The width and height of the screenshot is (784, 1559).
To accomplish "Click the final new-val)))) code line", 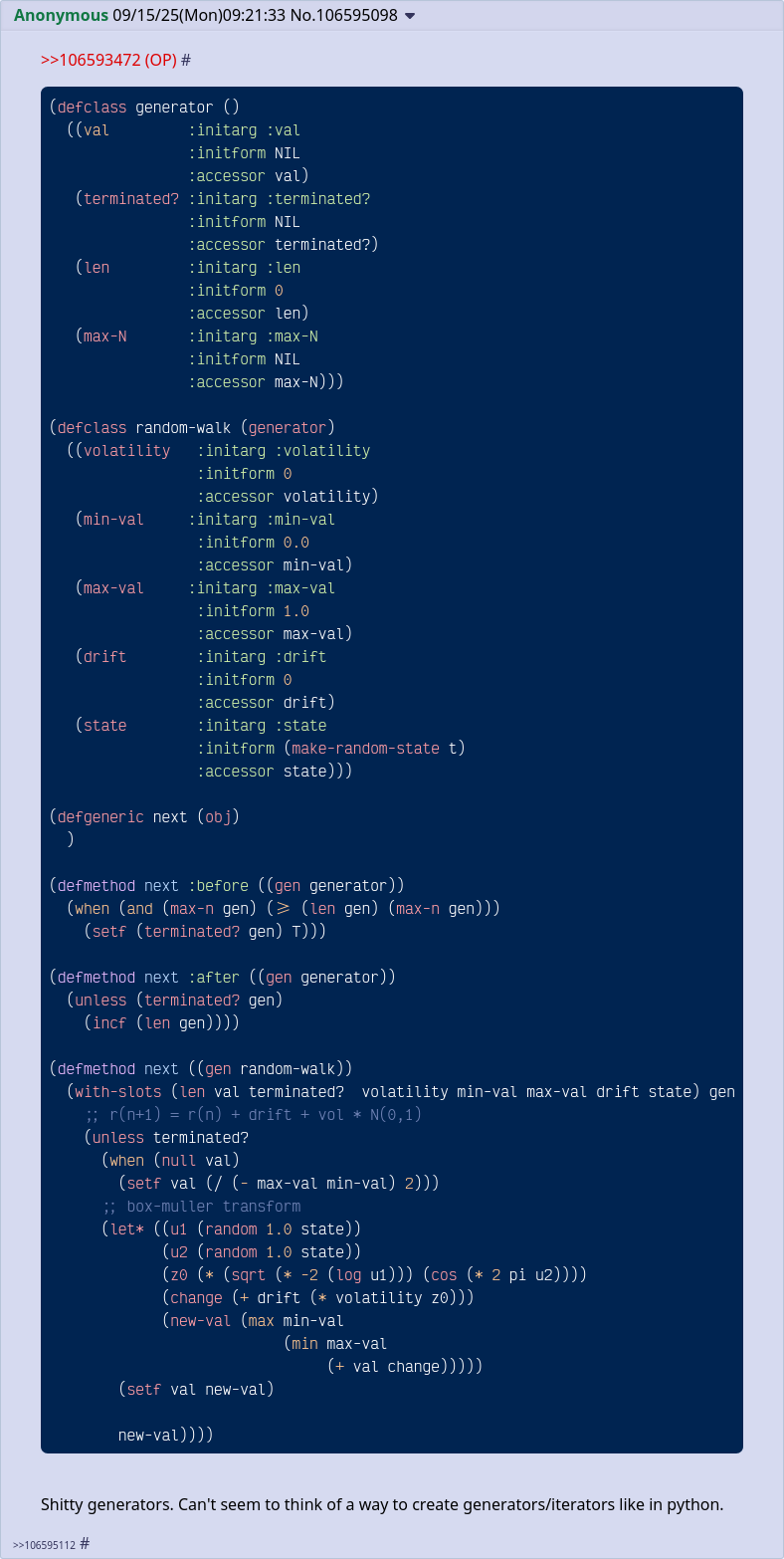I will pyautogui.click(x=166, y=1436).
